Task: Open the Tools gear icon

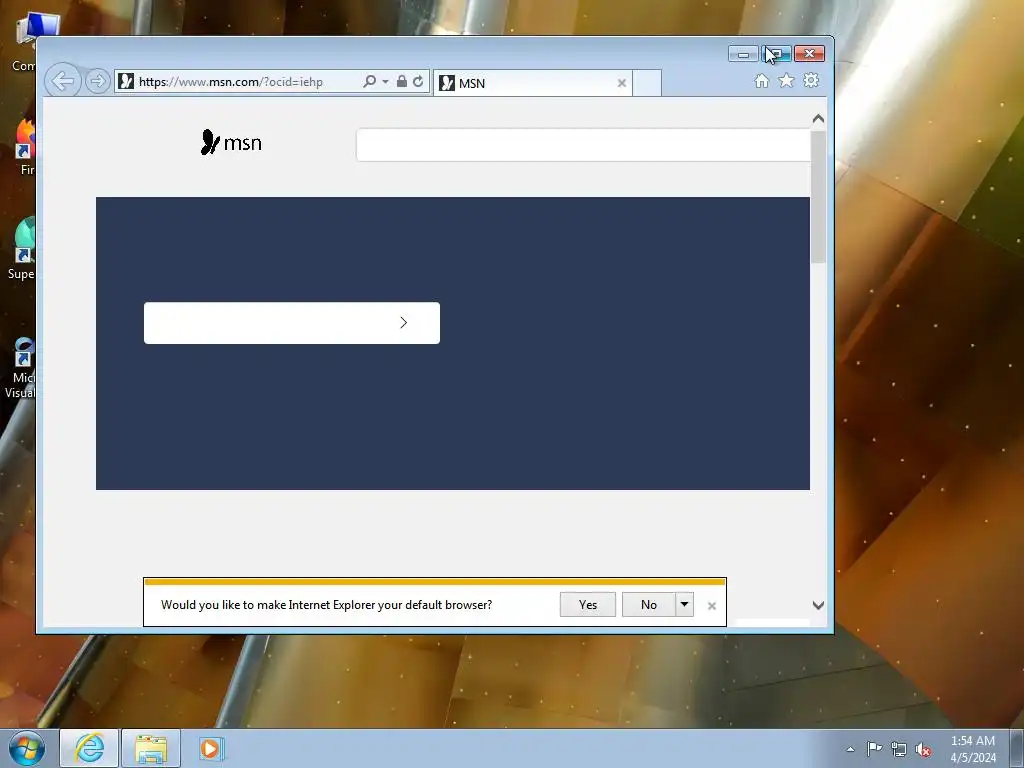Action: tap(811, 80)
